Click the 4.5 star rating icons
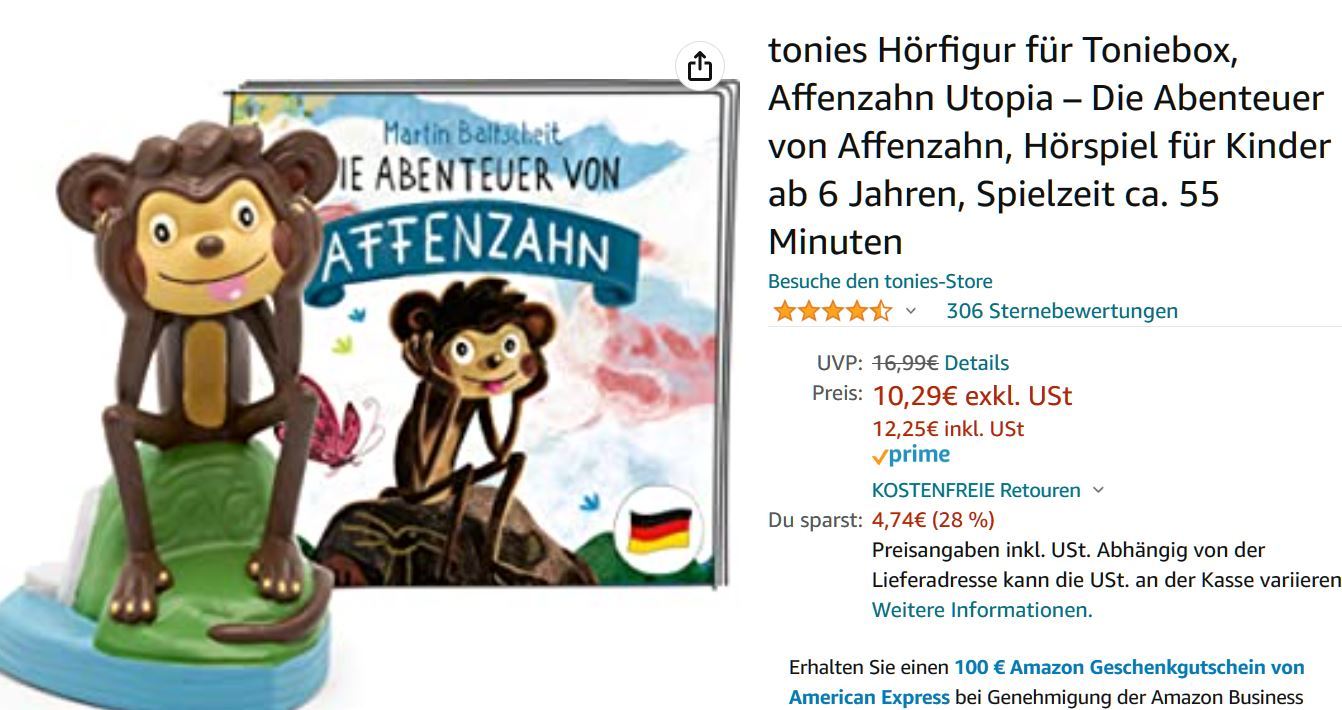 pos(830,311)
